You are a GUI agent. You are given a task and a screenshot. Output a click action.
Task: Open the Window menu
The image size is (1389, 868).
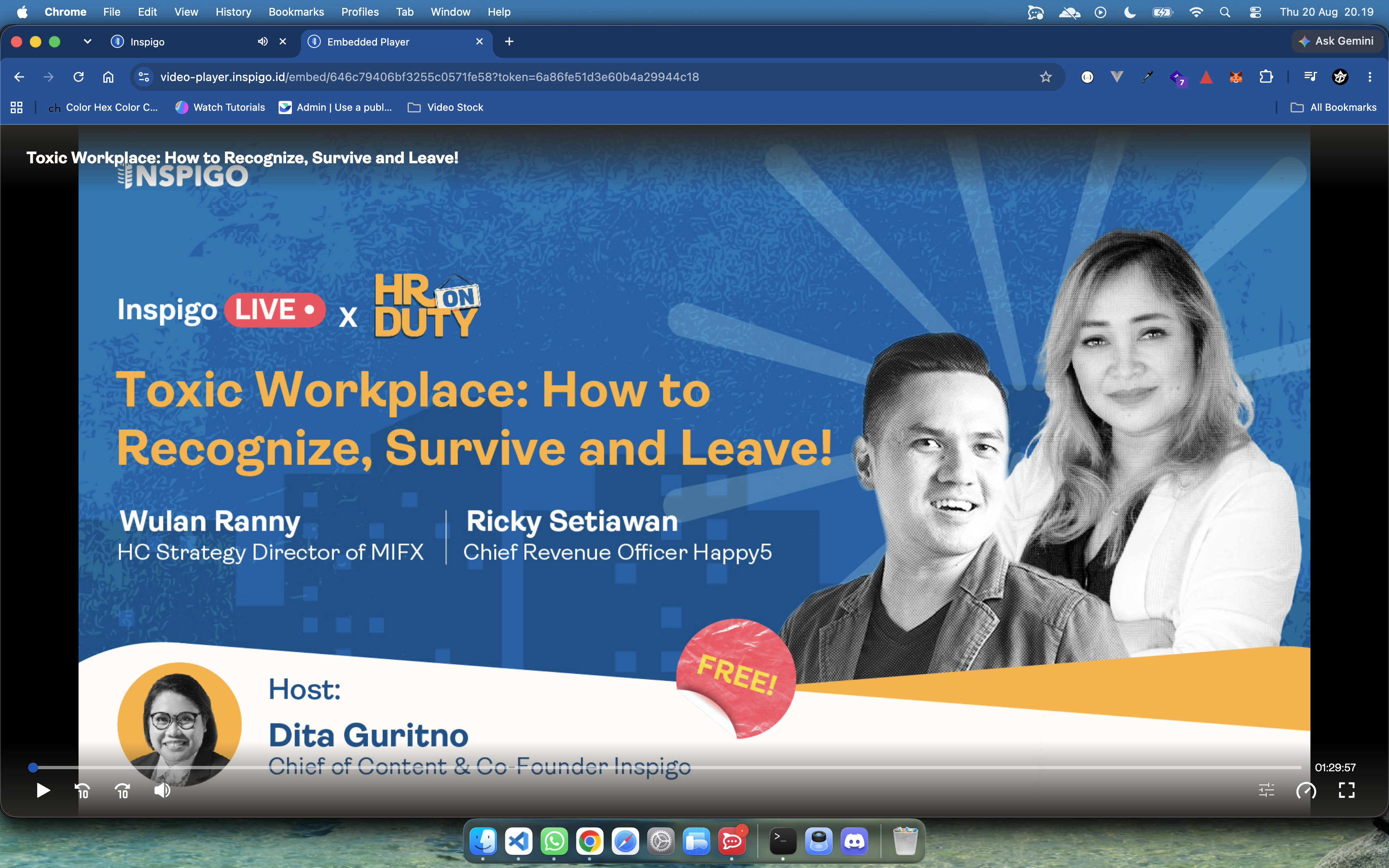point(451,12)
